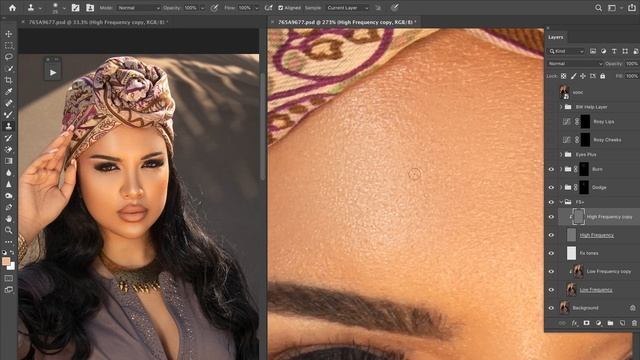Expand the Eyes Plus group
640x360 pixels.
[561, 155]
